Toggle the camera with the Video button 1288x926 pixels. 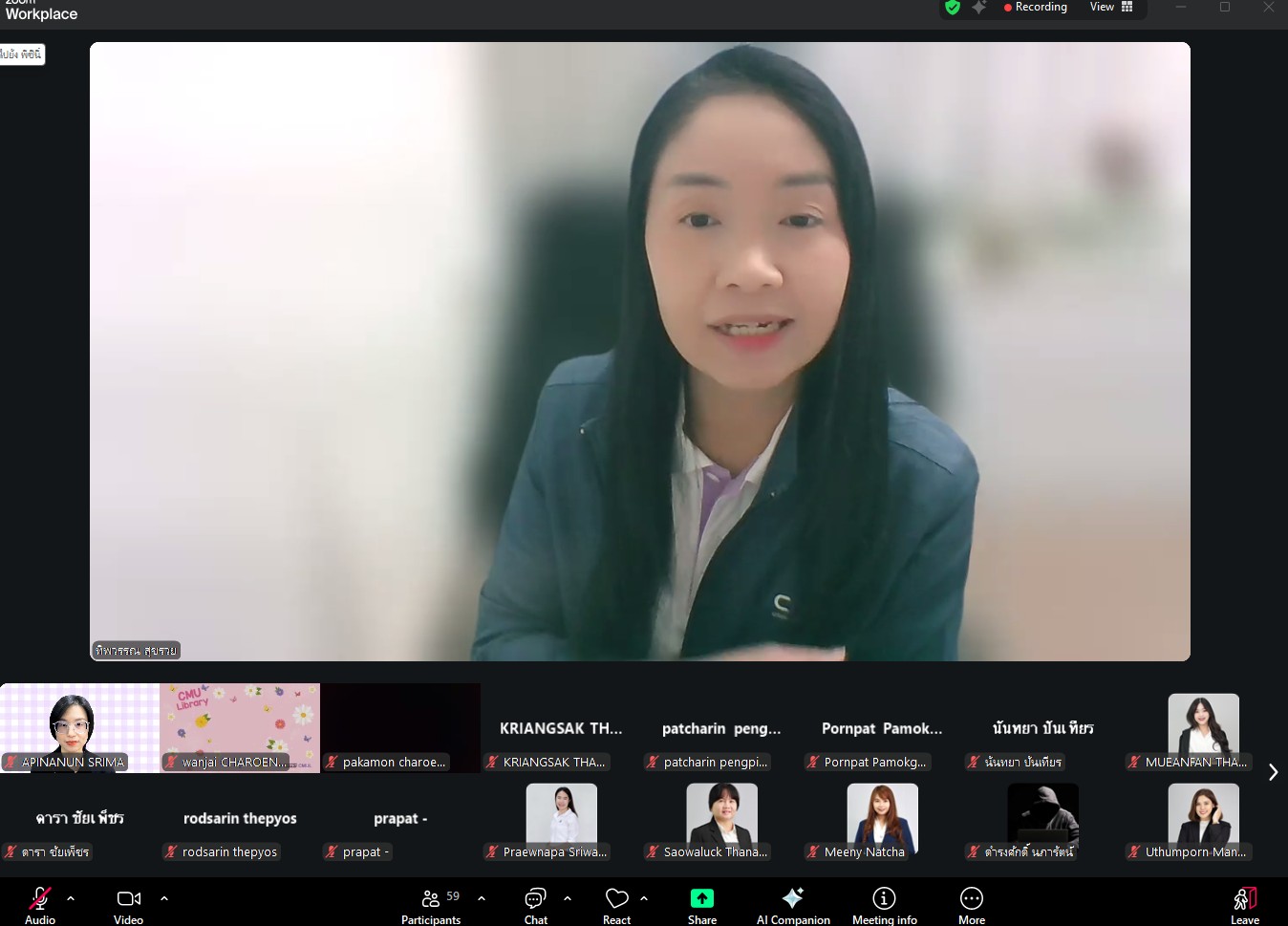pos(129,904)
